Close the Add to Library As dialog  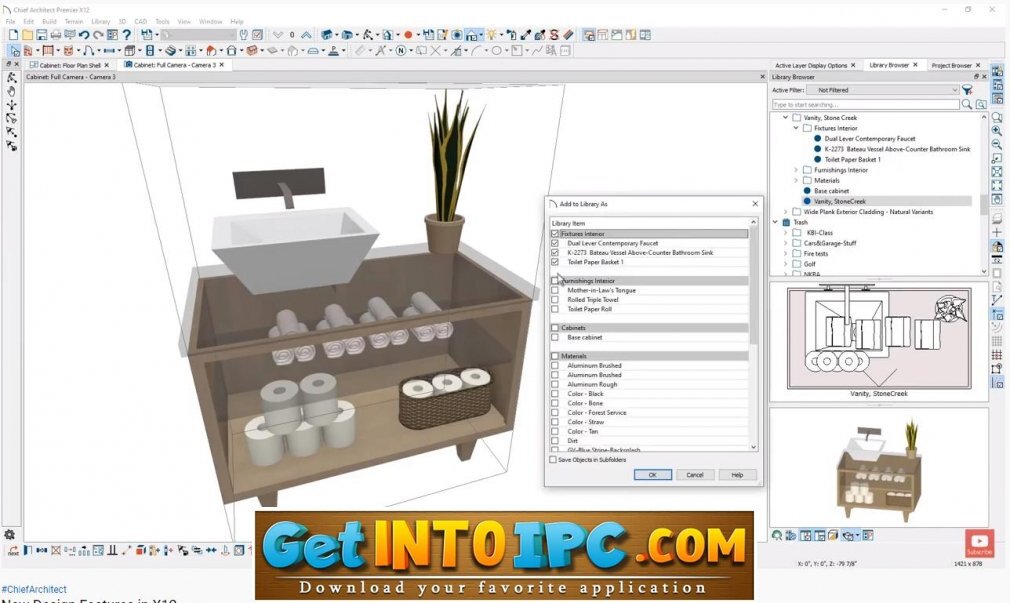coord(755,204)
